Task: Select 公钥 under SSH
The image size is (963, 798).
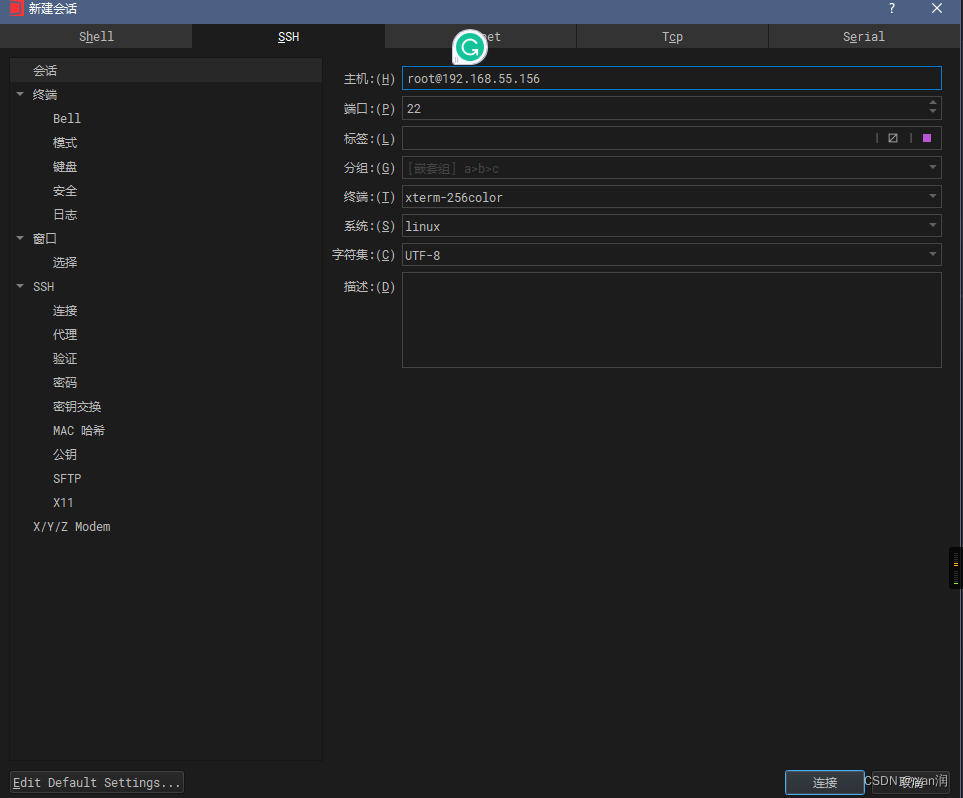Action: click(65, 454)
